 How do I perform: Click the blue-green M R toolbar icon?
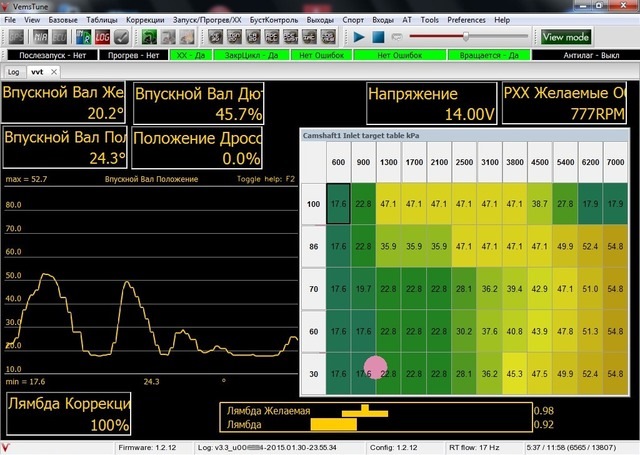click(84, 37)
